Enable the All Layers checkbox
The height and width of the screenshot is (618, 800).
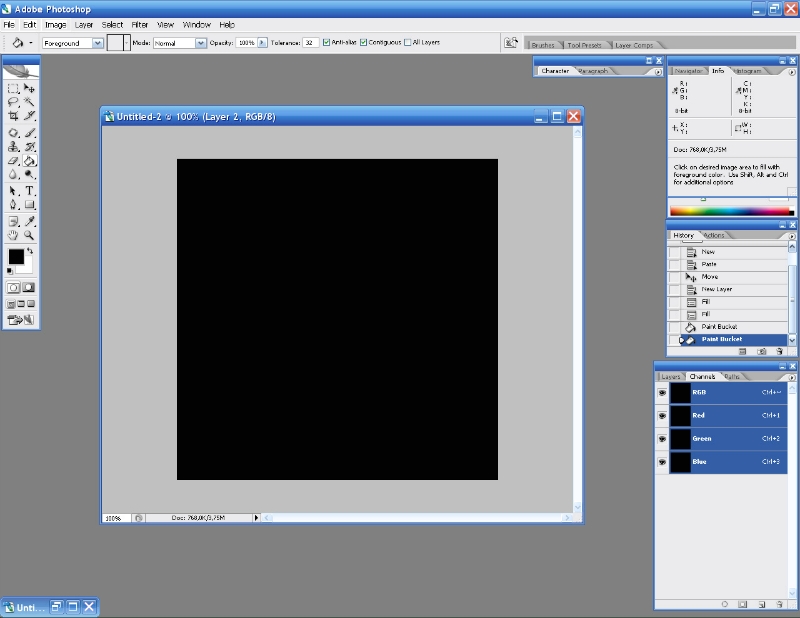click(407, 43)
